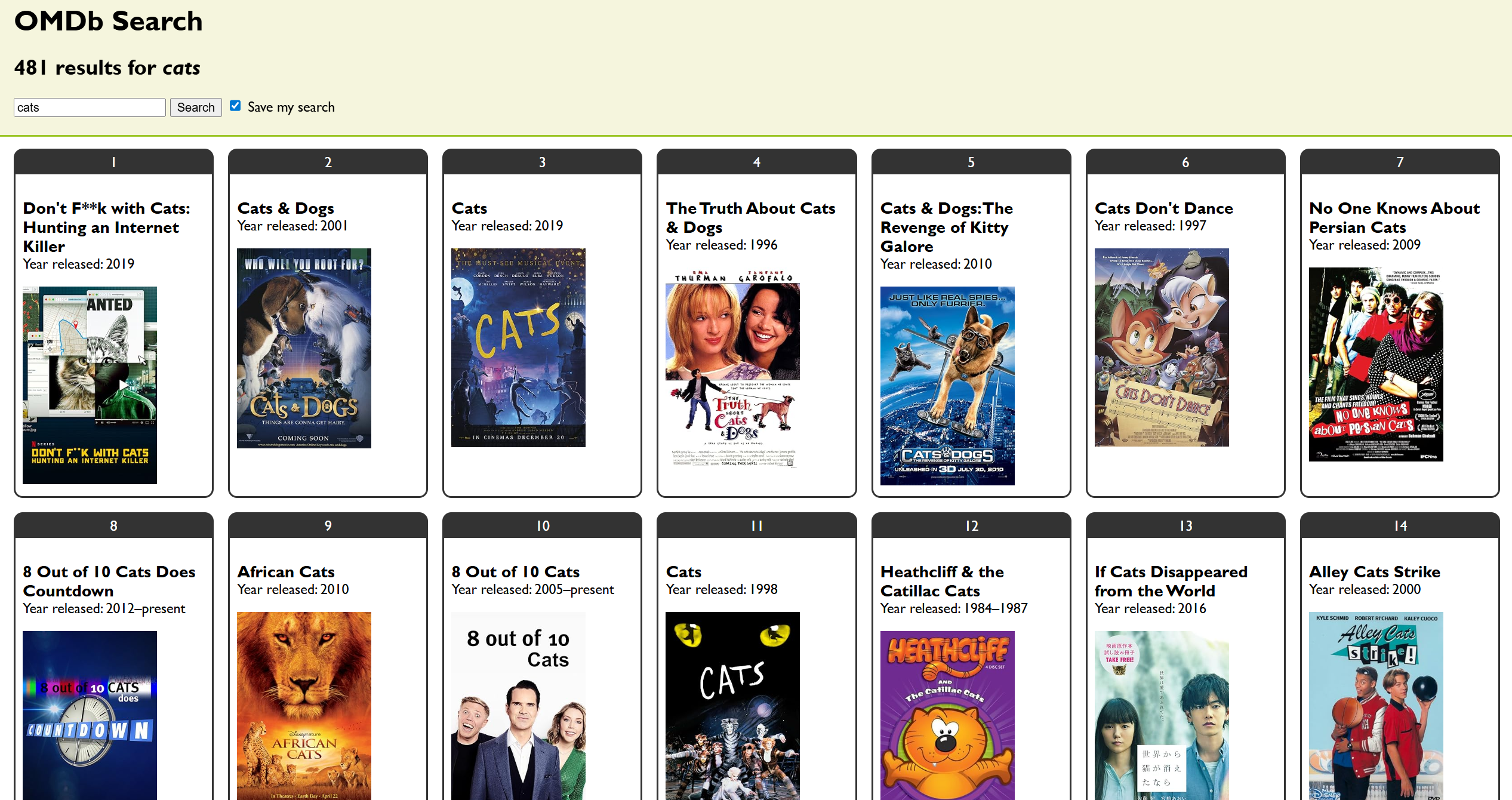This screenshot has height=800, width=1512.
Task: Click Year released: 1996 text
Action: [x=722, y=245]
